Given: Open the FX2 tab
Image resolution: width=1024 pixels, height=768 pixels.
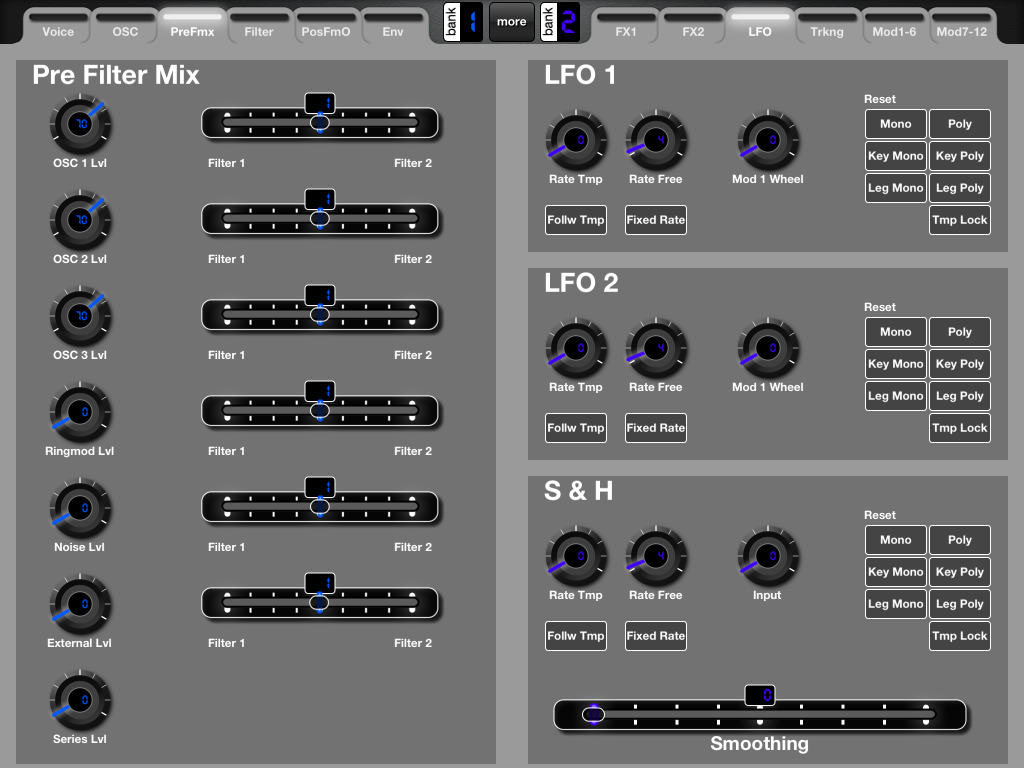Looking at the screenshot, I should 694,27.
